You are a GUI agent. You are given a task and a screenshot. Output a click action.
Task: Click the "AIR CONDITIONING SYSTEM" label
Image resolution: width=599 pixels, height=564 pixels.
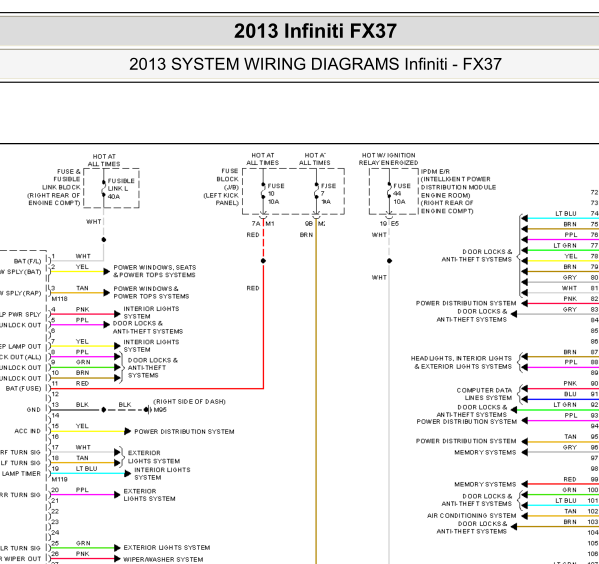pyautogui.click(x=471, y=516)
